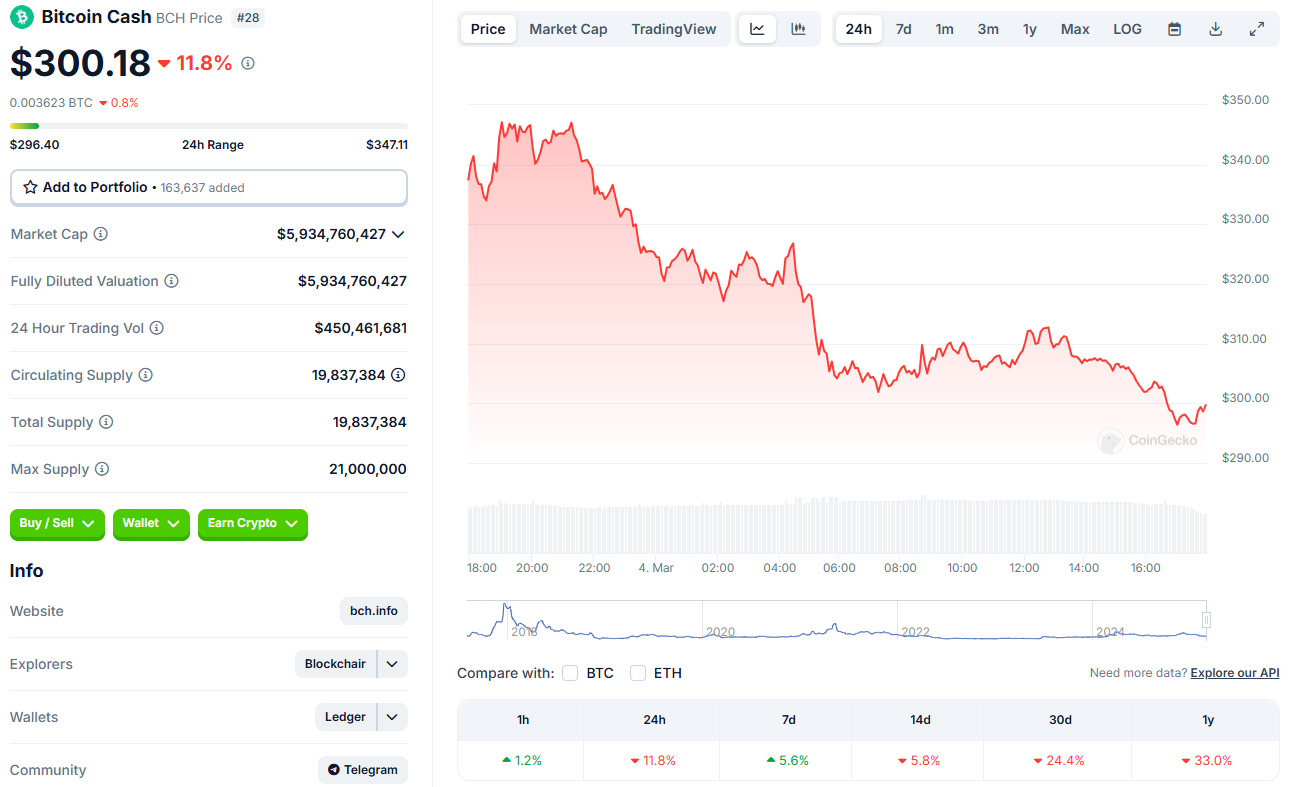Click the 1h 1.2% change cell

coord(520,760)
